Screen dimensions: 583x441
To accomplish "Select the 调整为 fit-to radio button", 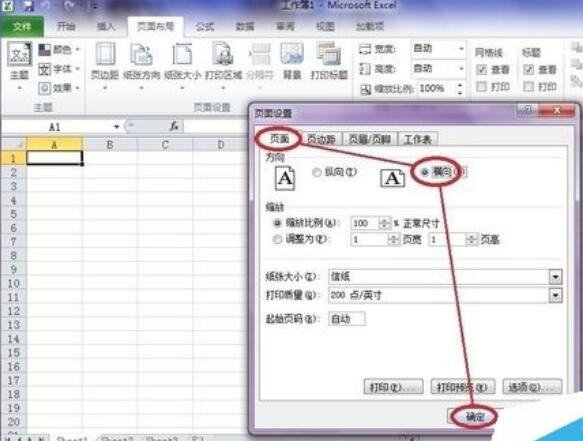I will pyautogui.click(x=277, y=239).
